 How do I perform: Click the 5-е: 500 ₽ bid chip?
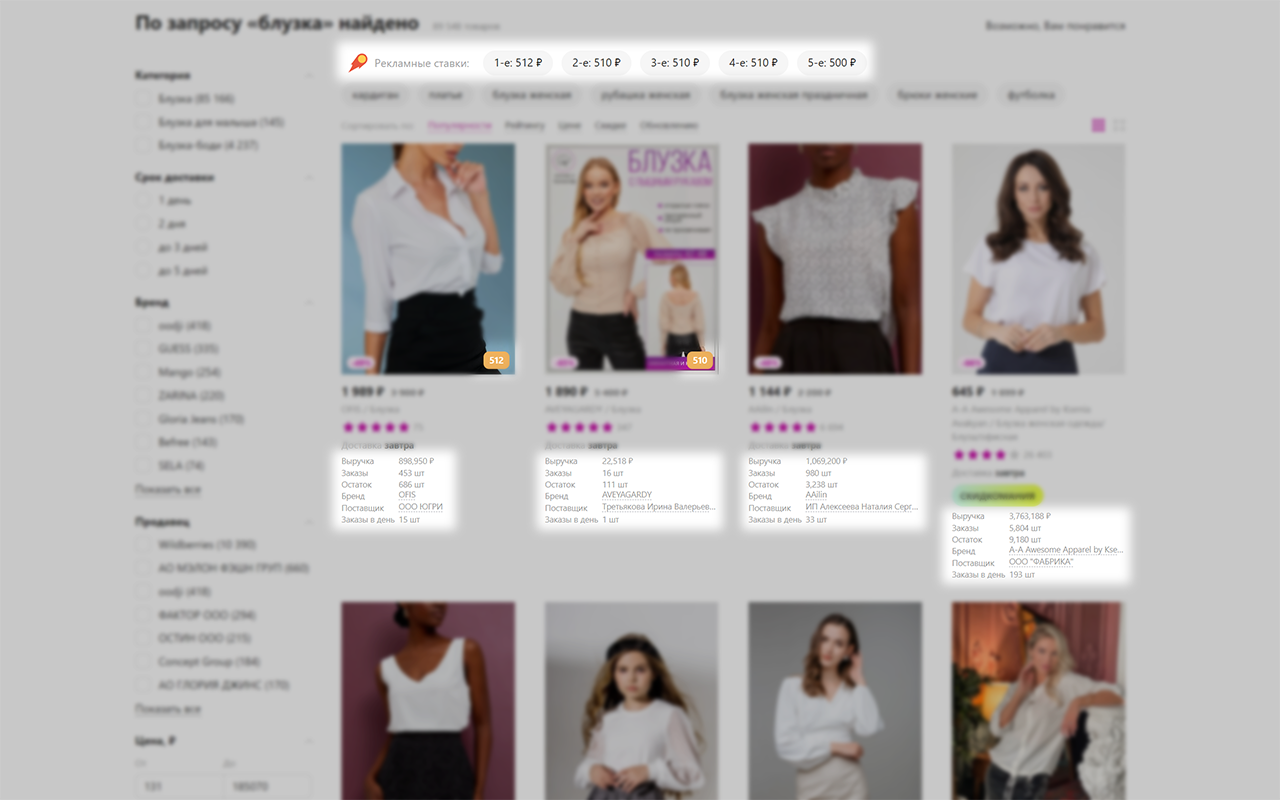click(832, 63)
